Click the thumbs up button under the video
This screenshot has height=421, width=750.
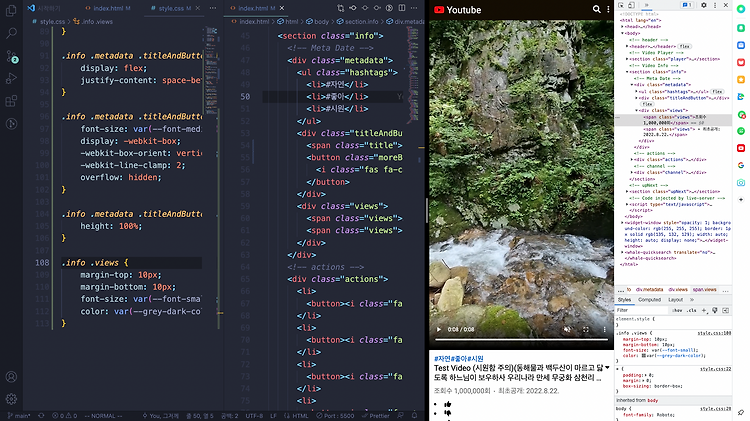click(448, 404)
